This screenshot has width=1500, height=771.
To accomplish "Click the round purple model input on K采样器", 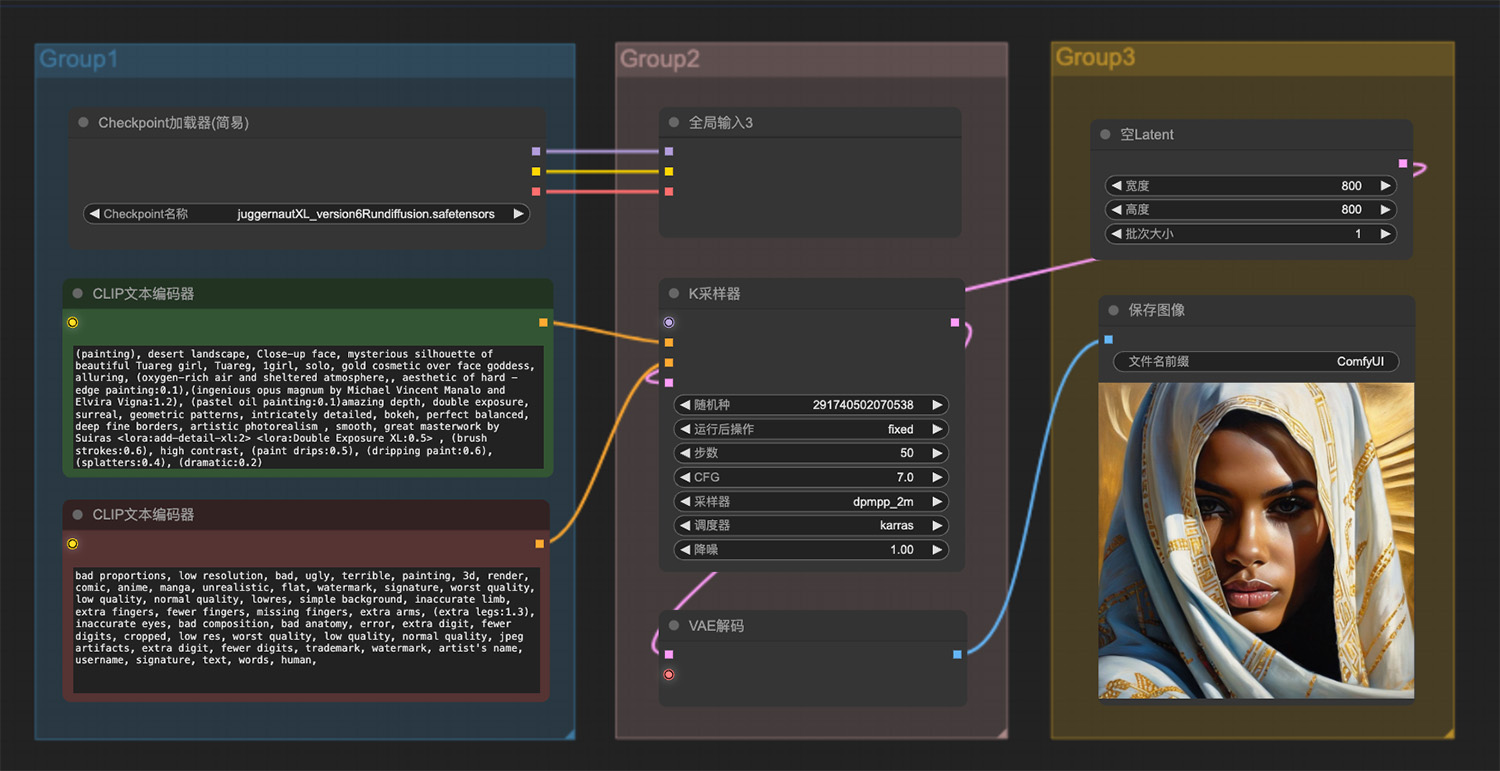I will [669, 323].
